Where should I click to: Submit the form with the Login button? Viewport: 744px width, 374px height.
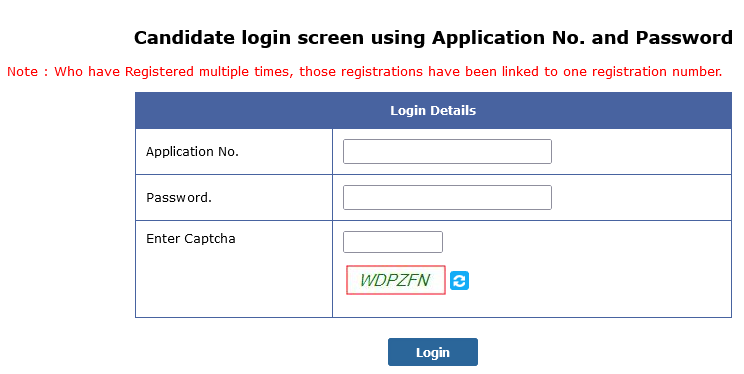[x=433, y=352]
